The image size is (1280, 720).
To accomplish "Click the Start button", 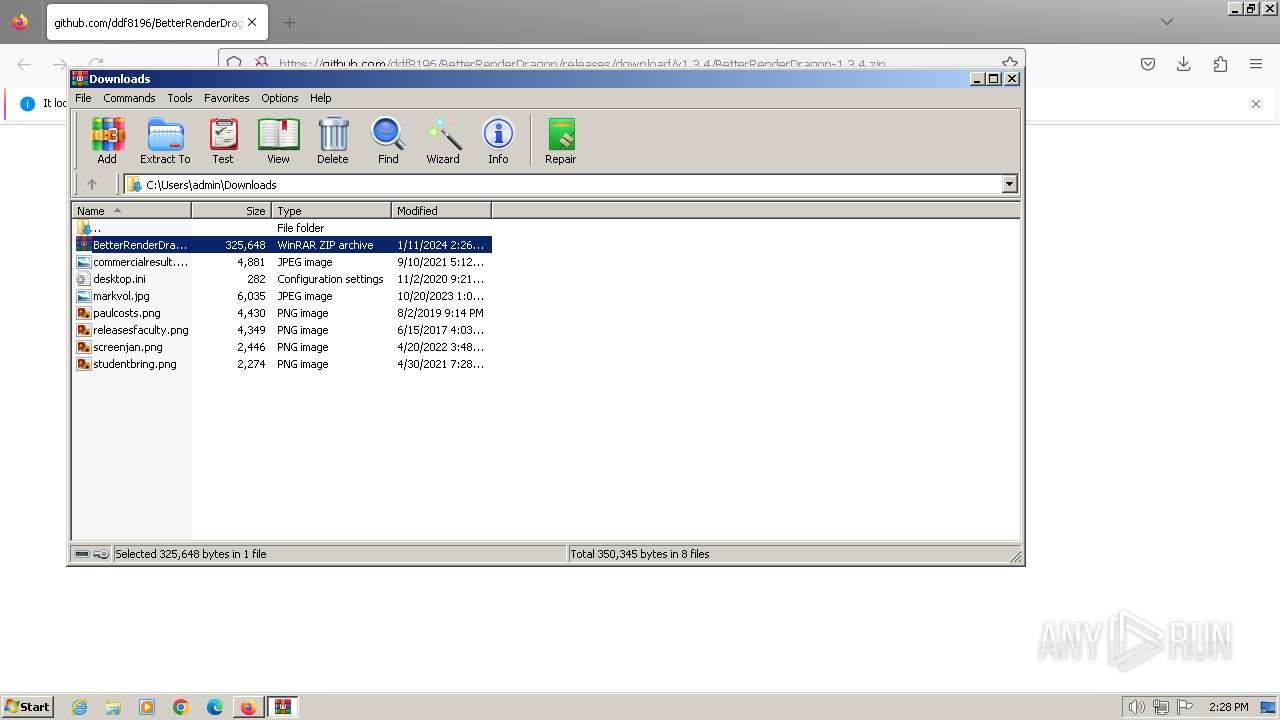I will coord(27,707).
